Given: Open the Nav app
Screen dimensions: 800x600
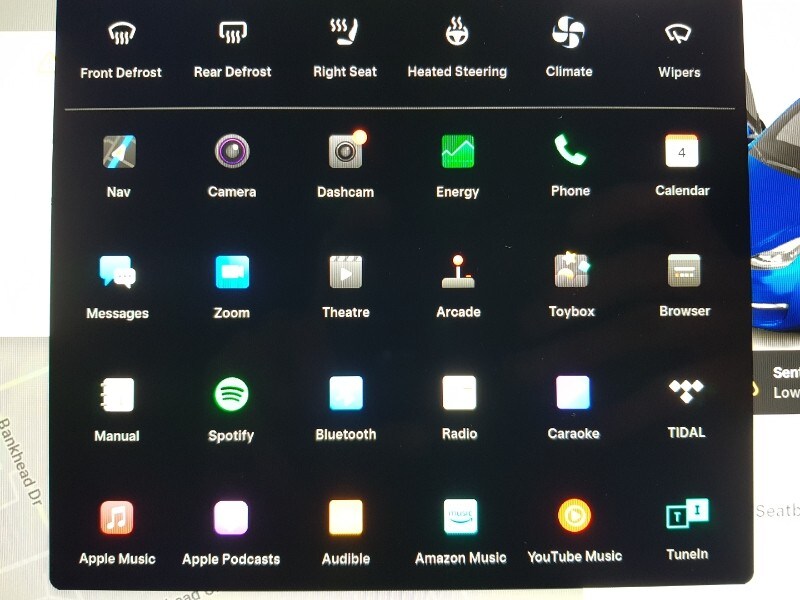Looking at the screenshot, I should (x=119, y=153).
